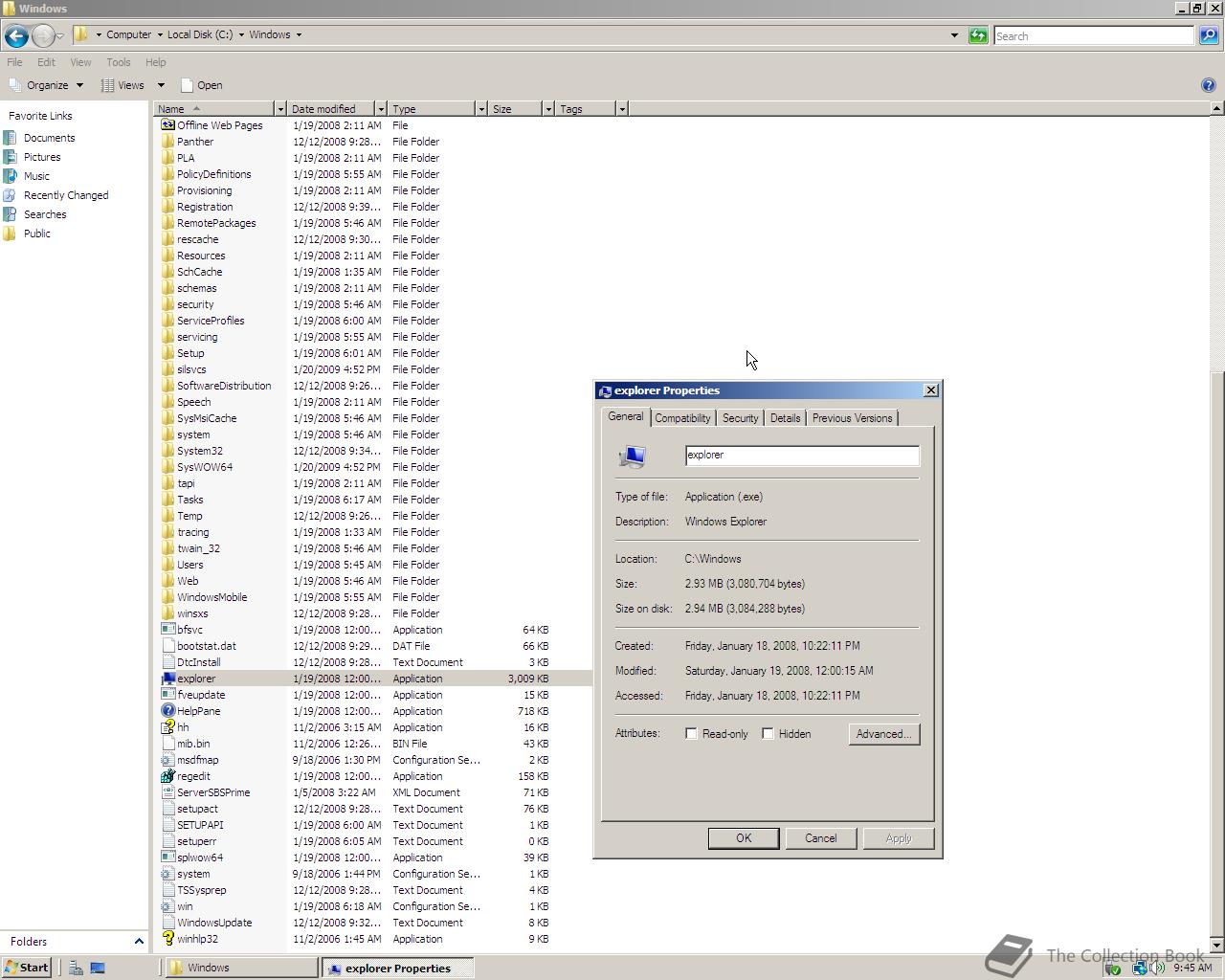Open Public favorite link
The width and height of the screenshot is (1225, 980).
pyautogui.click(x=37, y=234)
